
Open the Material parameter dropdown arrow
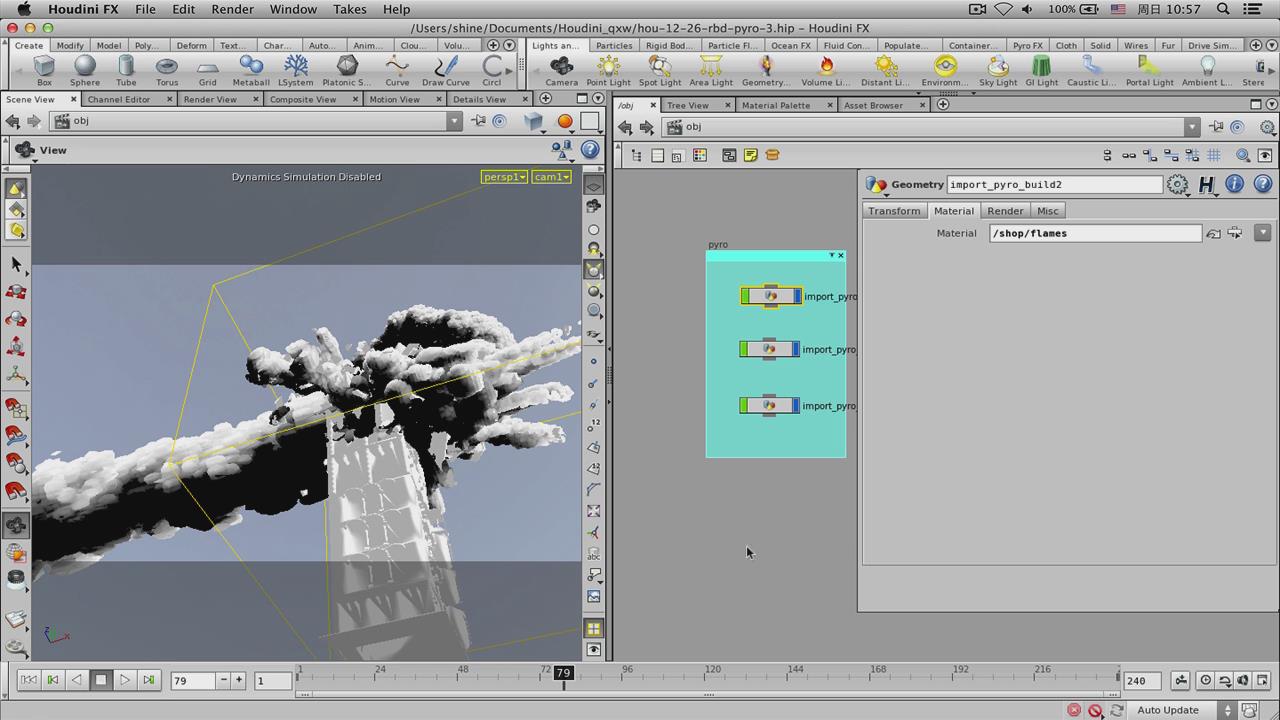[x=1263, y=233]
